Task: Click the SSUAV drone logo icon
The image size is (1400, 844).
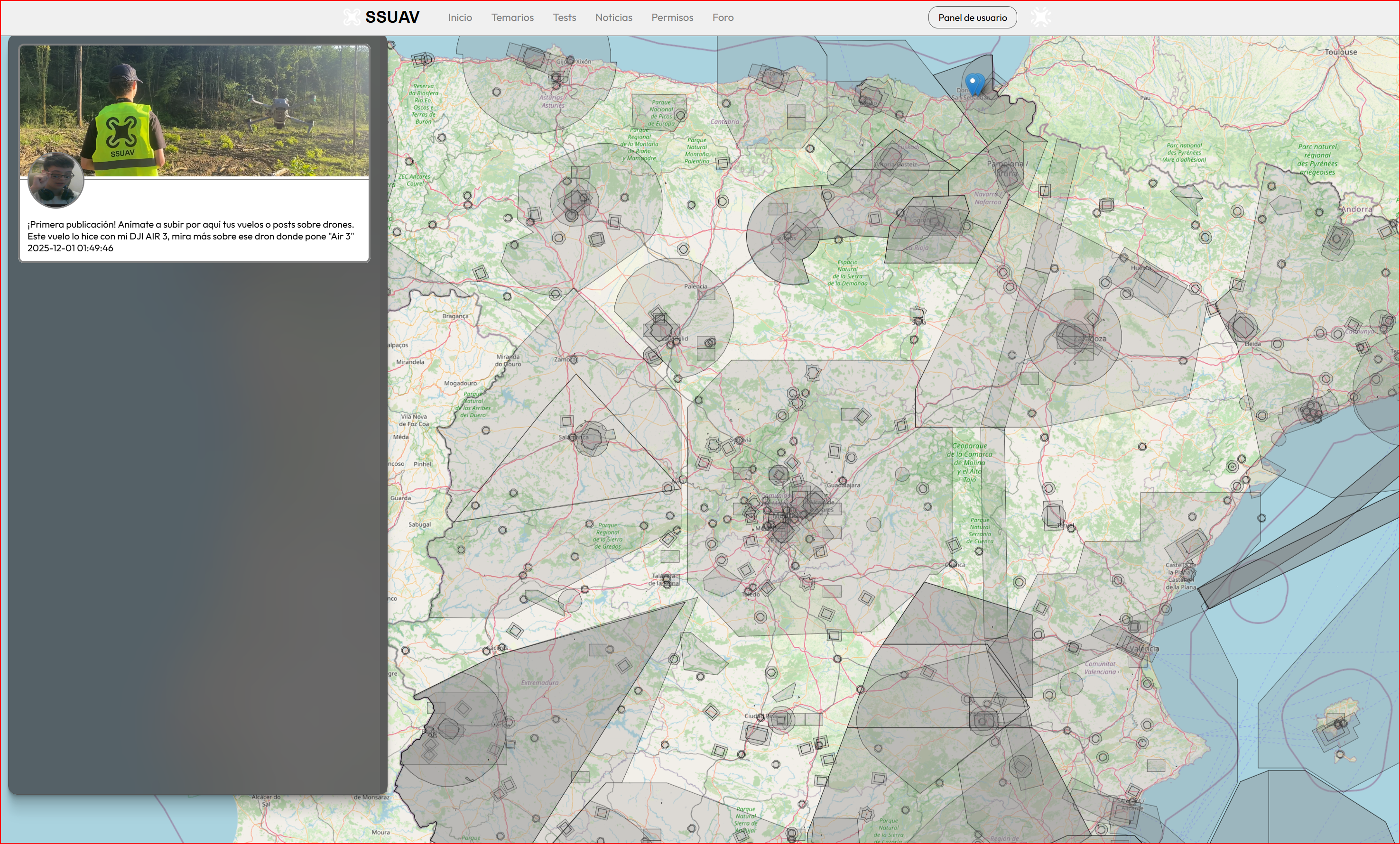Action: [352, 17]
